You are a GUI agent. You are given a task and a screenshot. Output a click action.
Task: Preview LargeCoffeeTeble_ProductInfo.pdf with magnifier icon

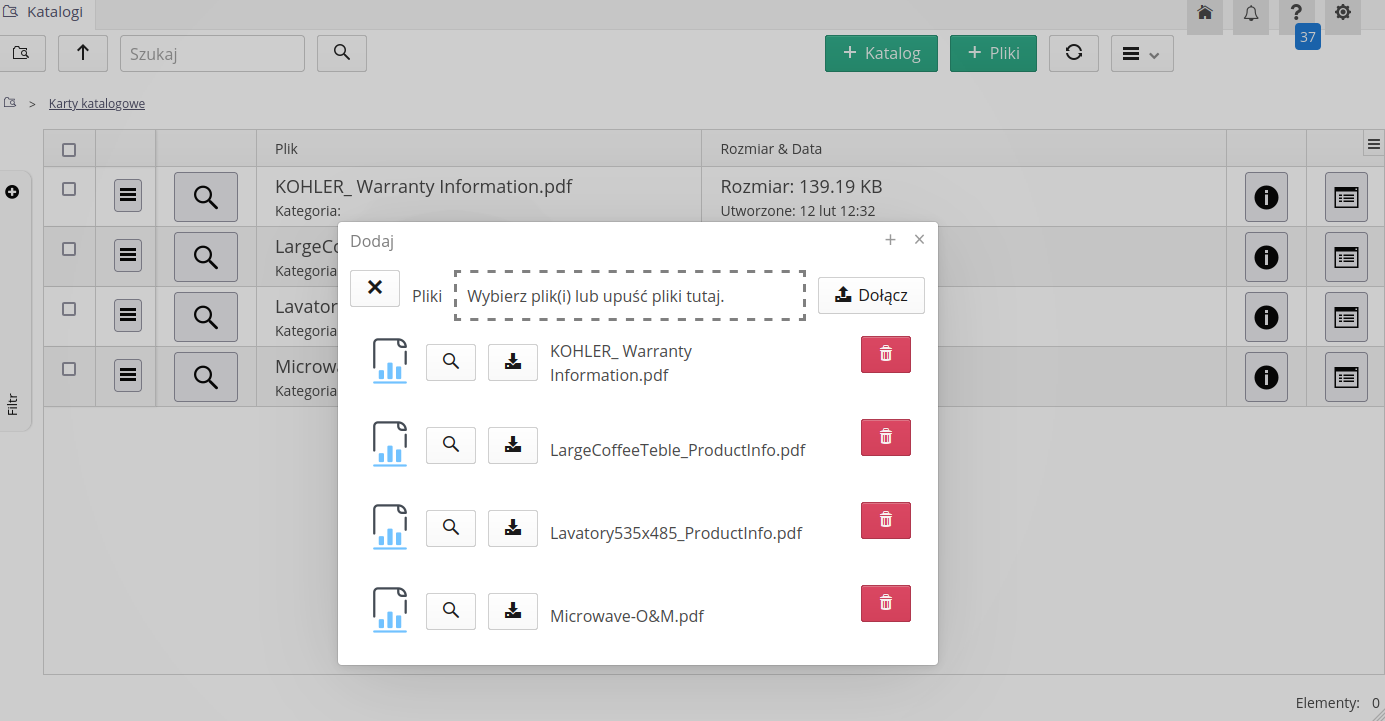450,444
